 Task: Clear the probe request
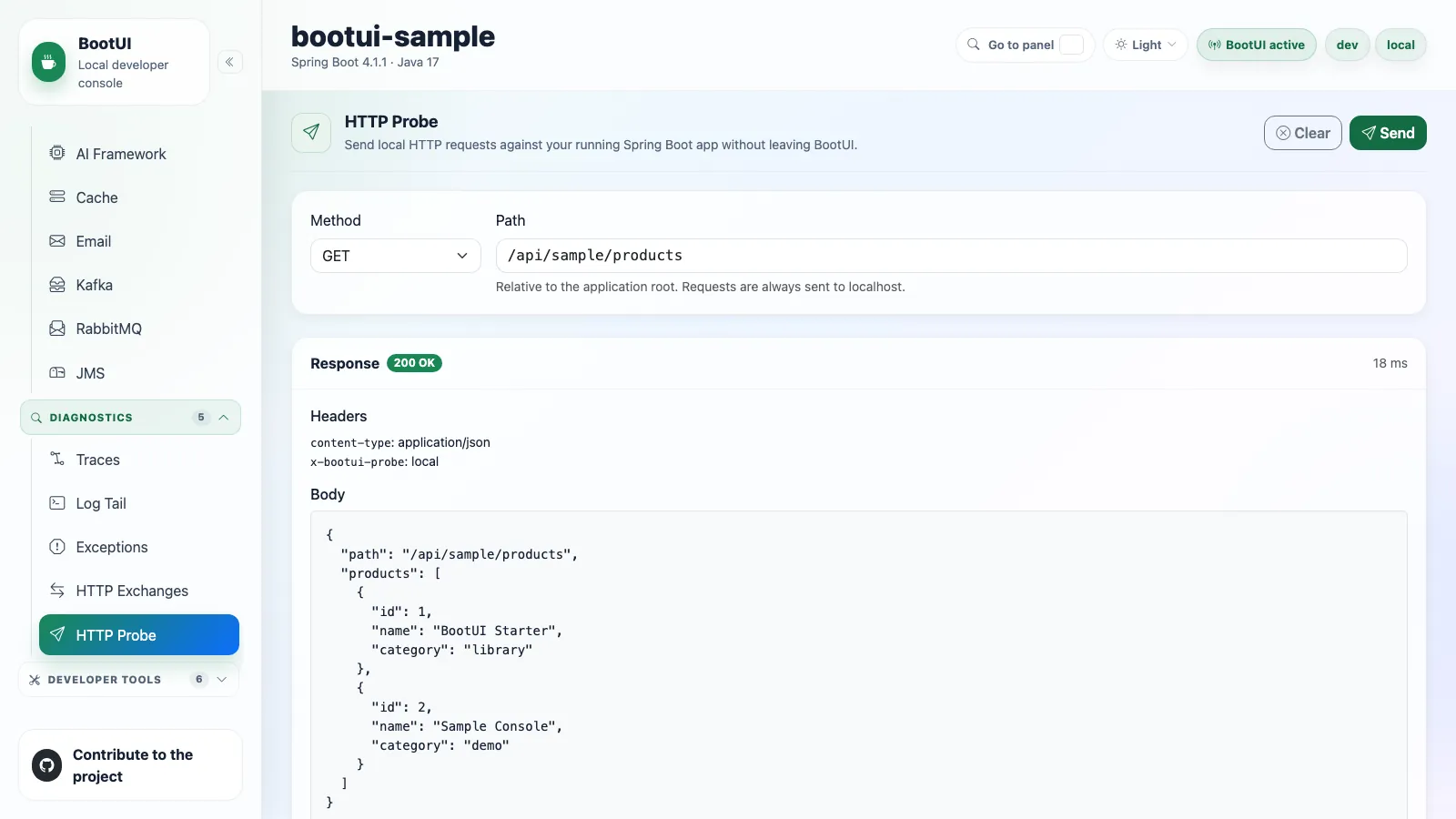pos(1302,133)
